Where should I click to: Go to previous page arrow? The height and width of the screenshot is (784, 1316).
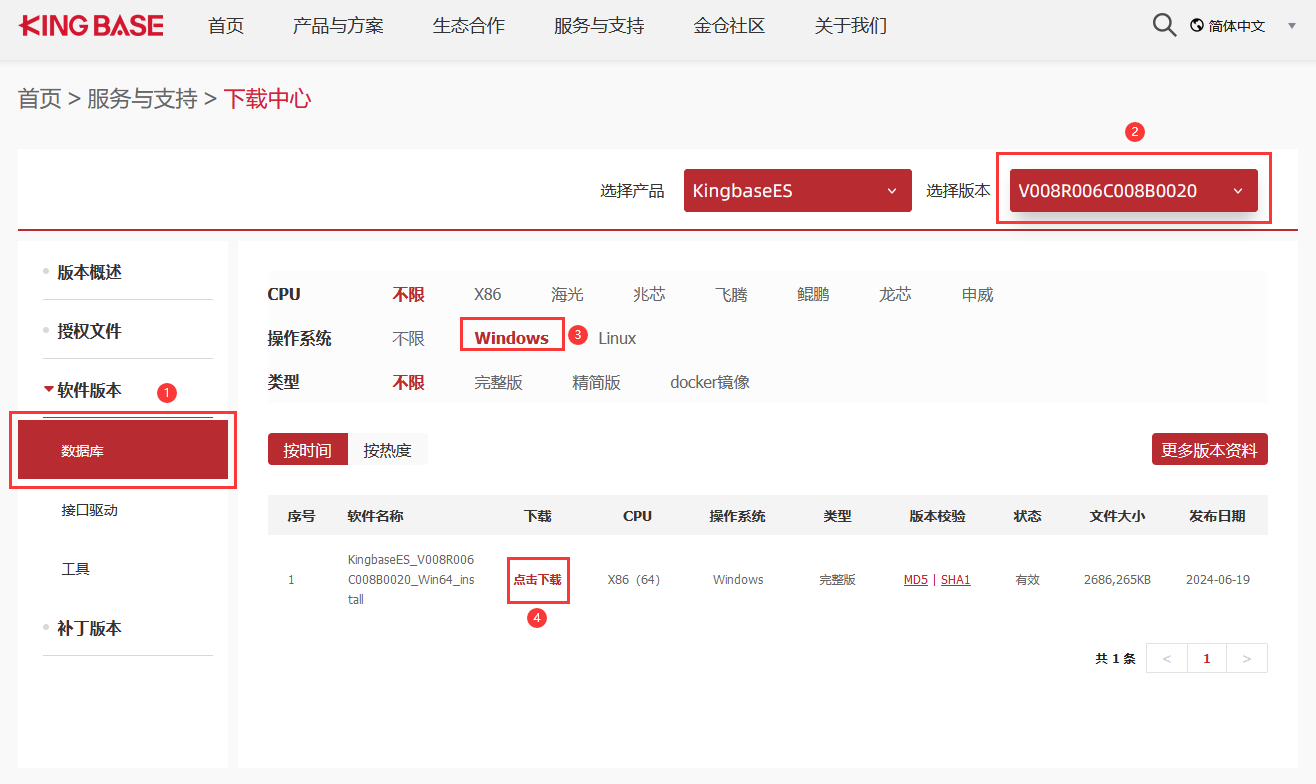[1166, 658]
